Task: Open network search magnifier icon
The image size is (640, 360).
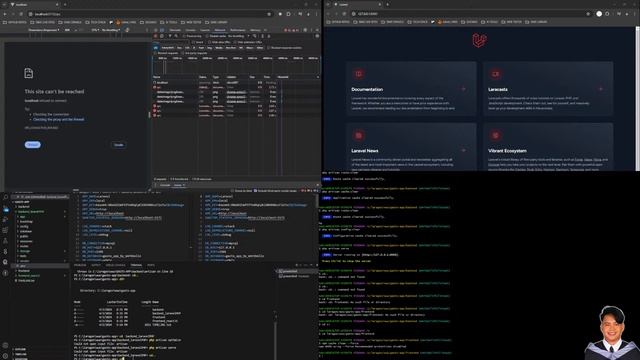Action: pyautogui.click(x=176, y=36)
